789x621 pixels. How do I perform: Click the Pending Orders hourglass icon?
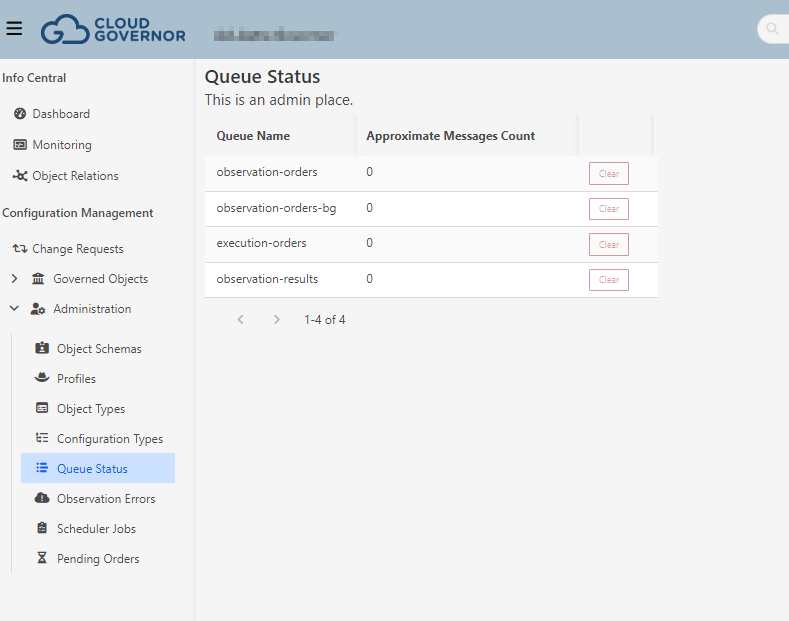42,559
